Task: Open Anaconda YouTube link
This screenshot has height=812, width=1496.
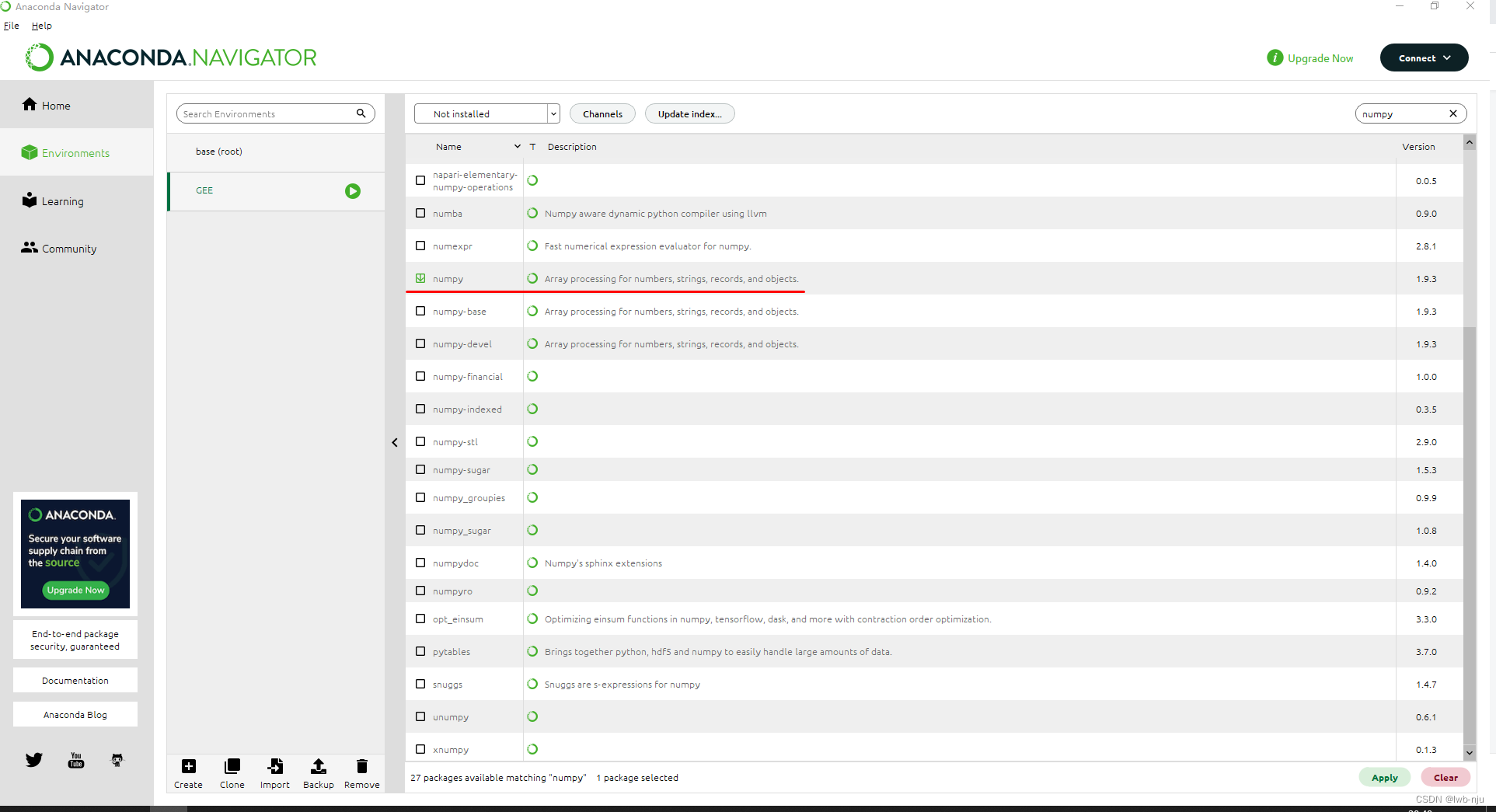Action: (x=76, y=760)
